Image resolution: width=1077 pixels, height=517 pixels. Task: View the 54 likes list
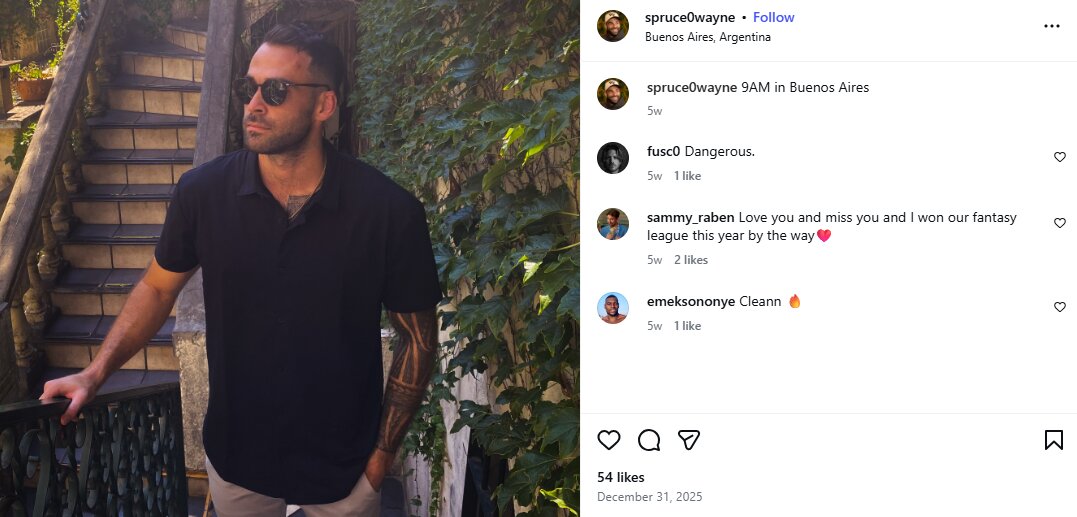pyautogui.click(x=621, y=477)
